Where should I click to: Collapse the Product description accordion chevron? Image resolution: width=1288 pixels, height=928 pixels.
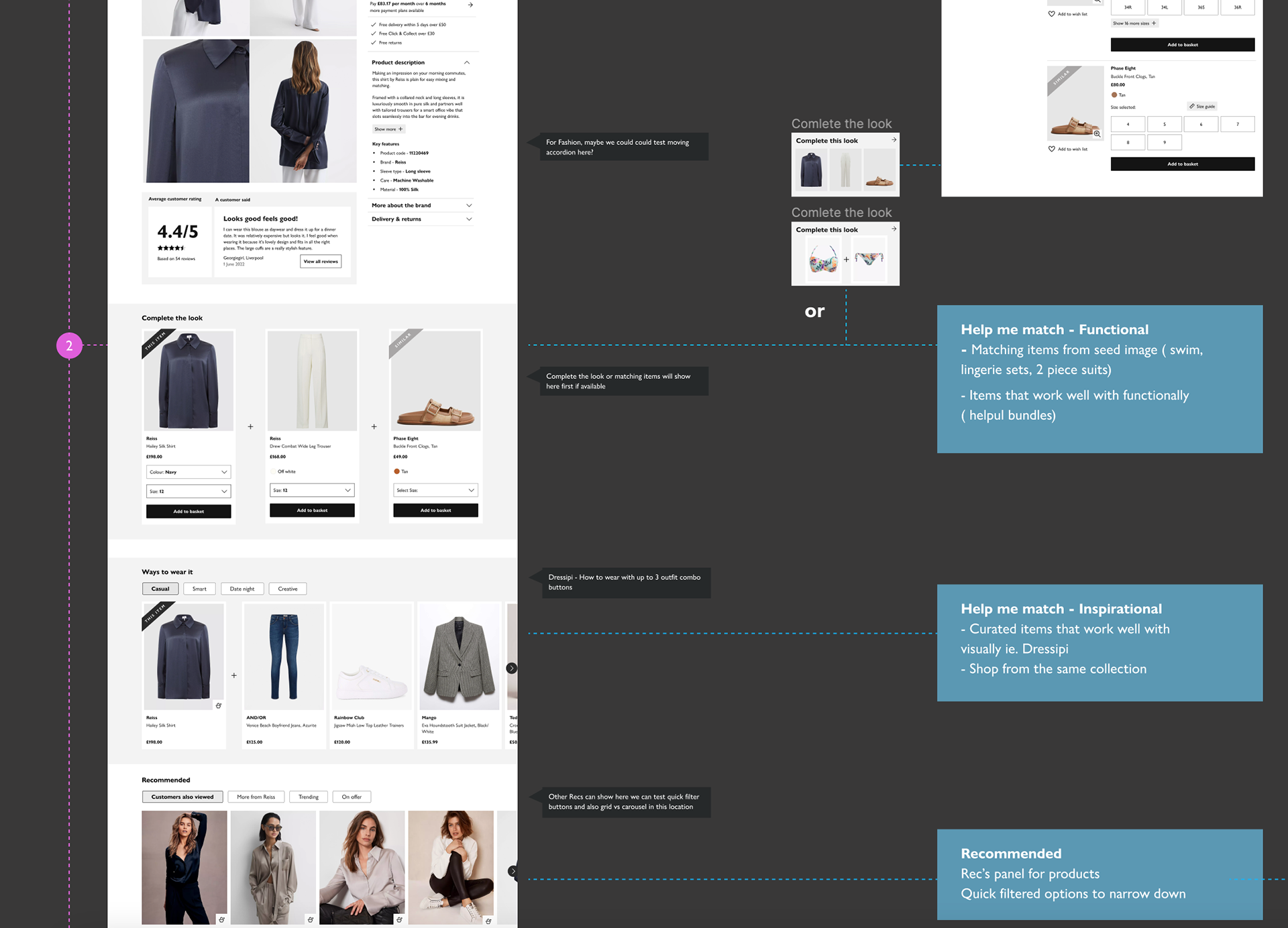pyautogui.click(x=467, y=62)
